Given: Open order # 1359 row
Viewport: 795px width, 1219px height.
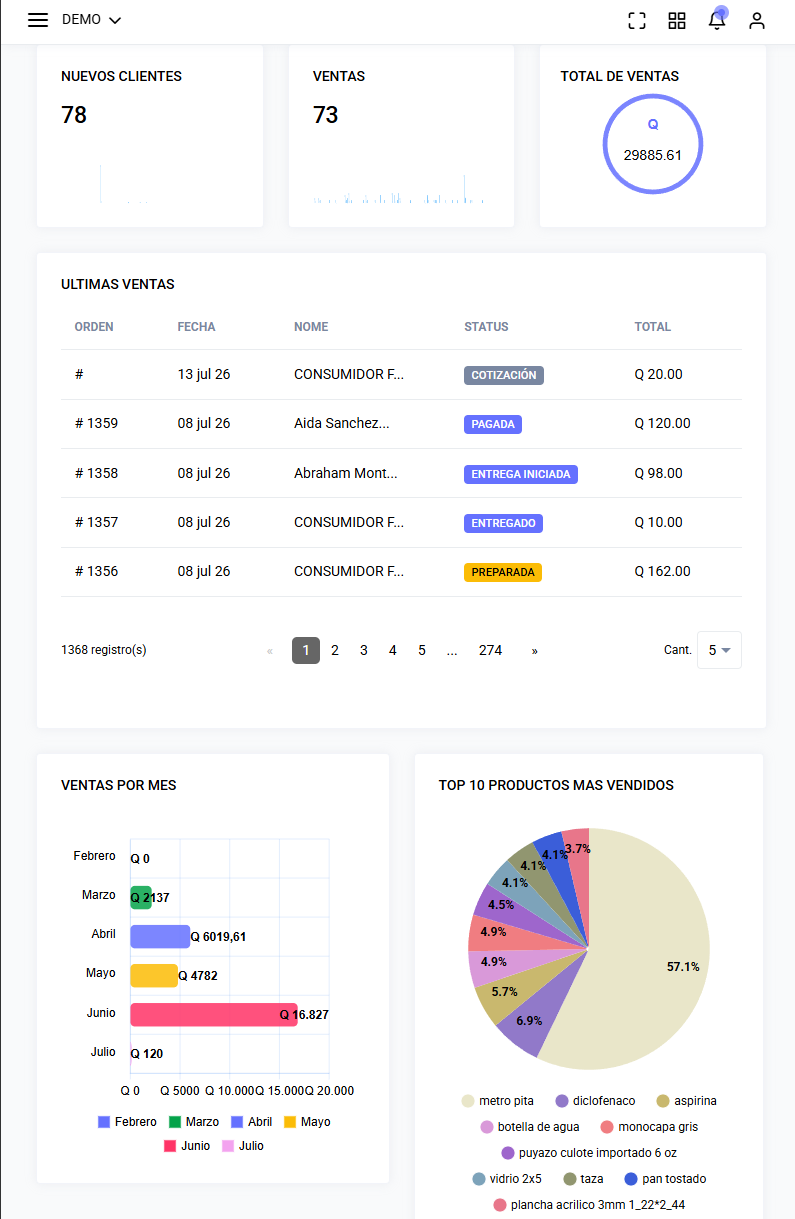Looking at the screenshot, I should click(x=401, y=424).
